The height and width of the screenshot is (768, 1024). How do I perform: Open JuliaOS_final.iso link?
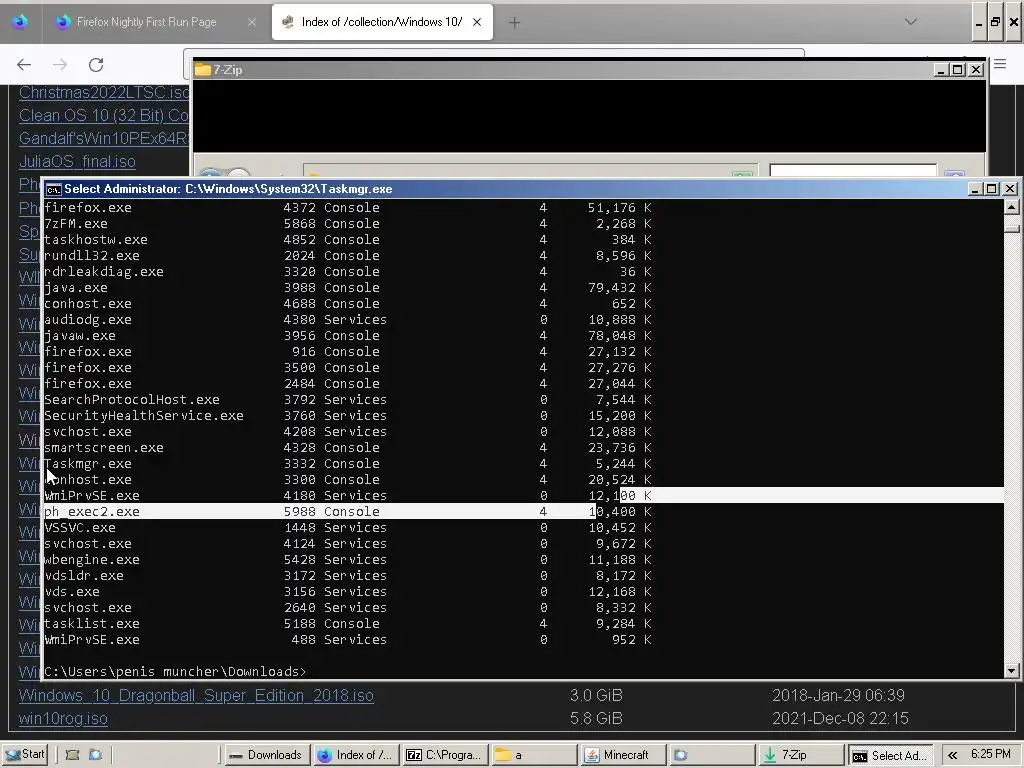click(77, 161)
